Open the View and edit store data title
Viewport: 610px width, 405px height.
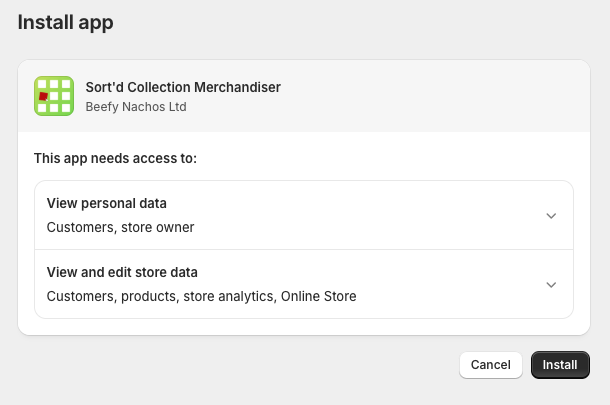pyautogui.click(x=122, y=272)
